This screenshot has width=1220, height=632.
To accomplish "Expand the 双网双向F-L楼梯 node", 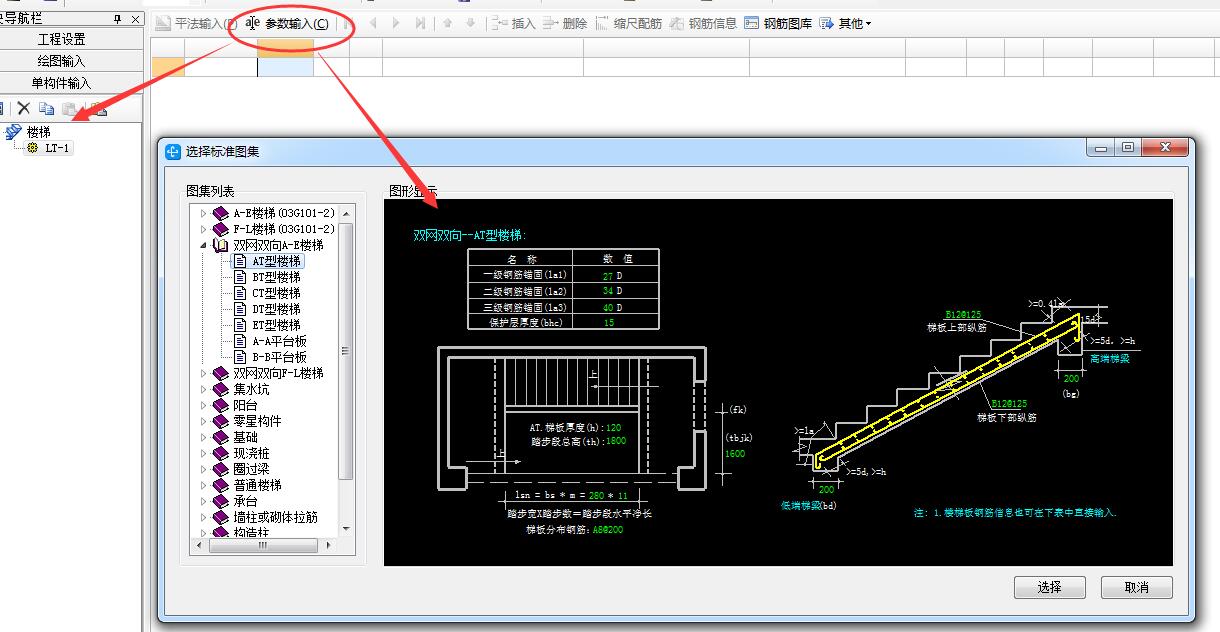I will [x=204, y=373].
